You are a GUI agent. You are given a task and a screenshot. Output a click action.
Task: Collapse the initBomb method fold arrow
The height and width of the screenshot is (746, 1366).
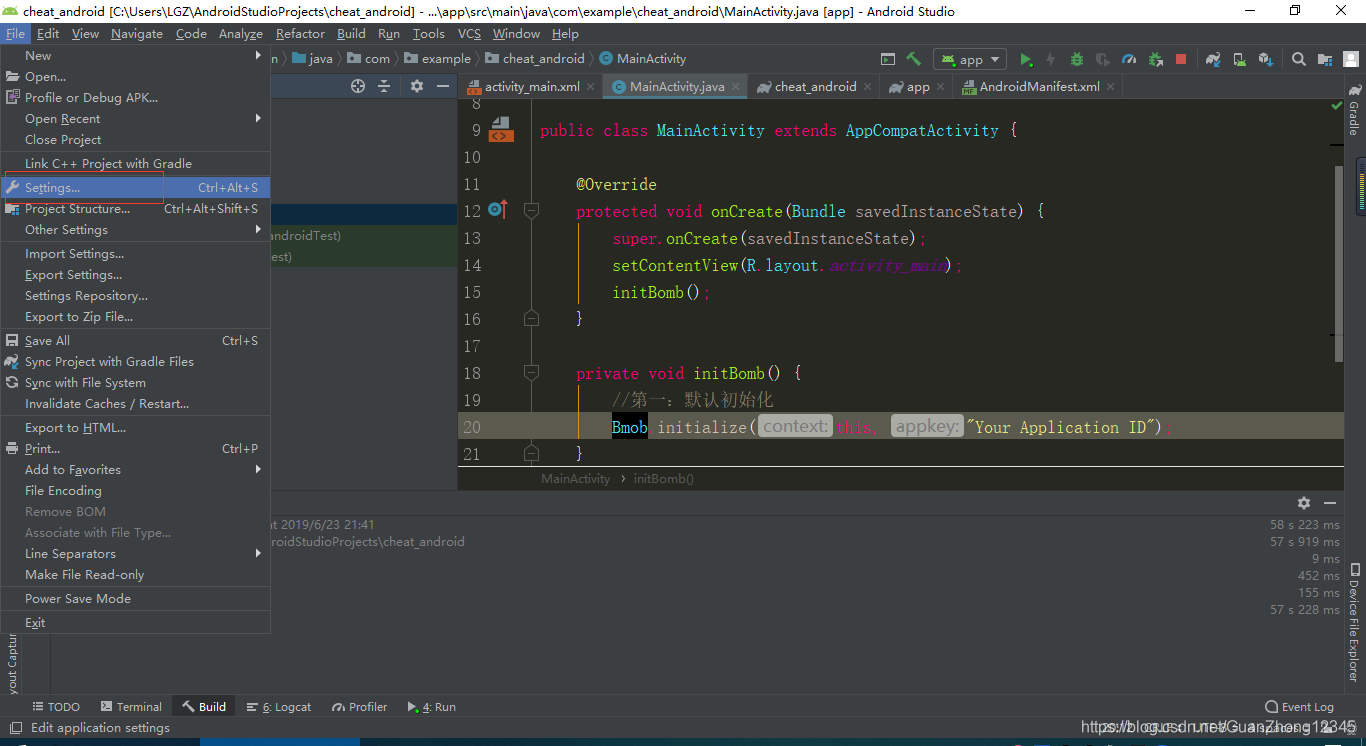(x=531, y=372)
